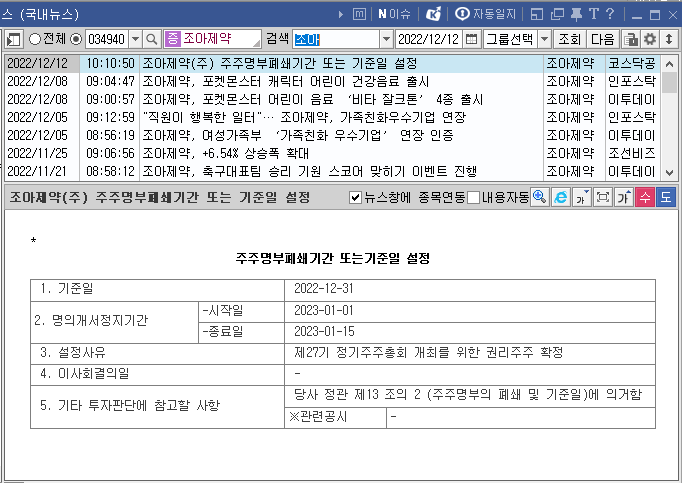682x483 pixels.
Task: Click the N 이슈 button in title bar
Action: click(x=394, y=14)
